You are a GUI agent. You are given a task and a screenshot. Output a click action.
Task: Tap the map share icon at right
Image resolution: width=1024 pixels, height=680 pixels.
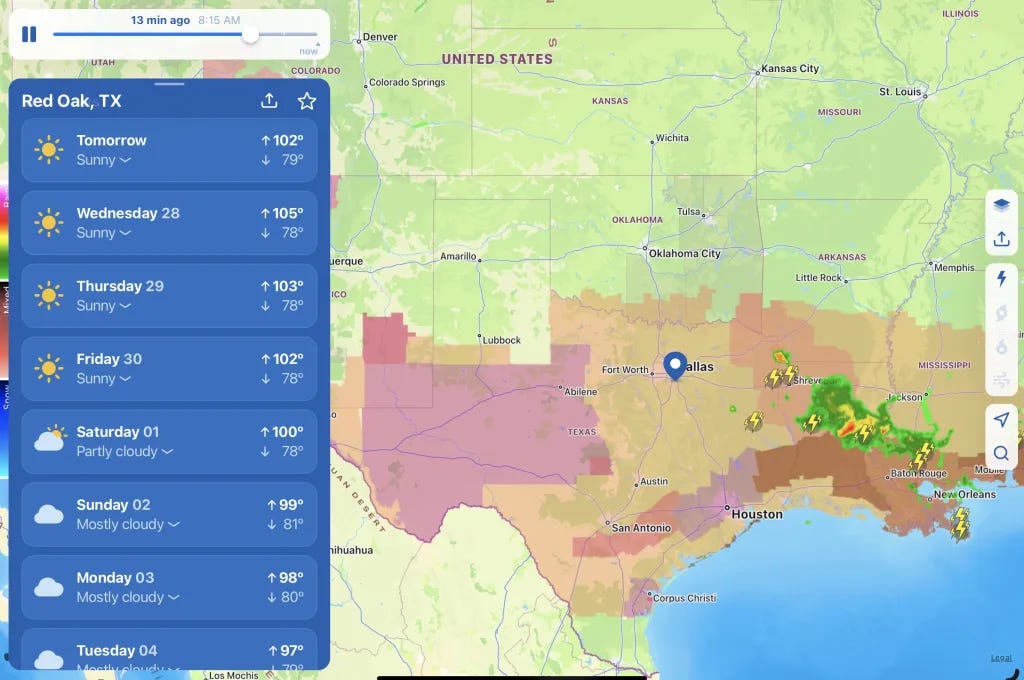pyautogui.click(x=1001, y=239)
